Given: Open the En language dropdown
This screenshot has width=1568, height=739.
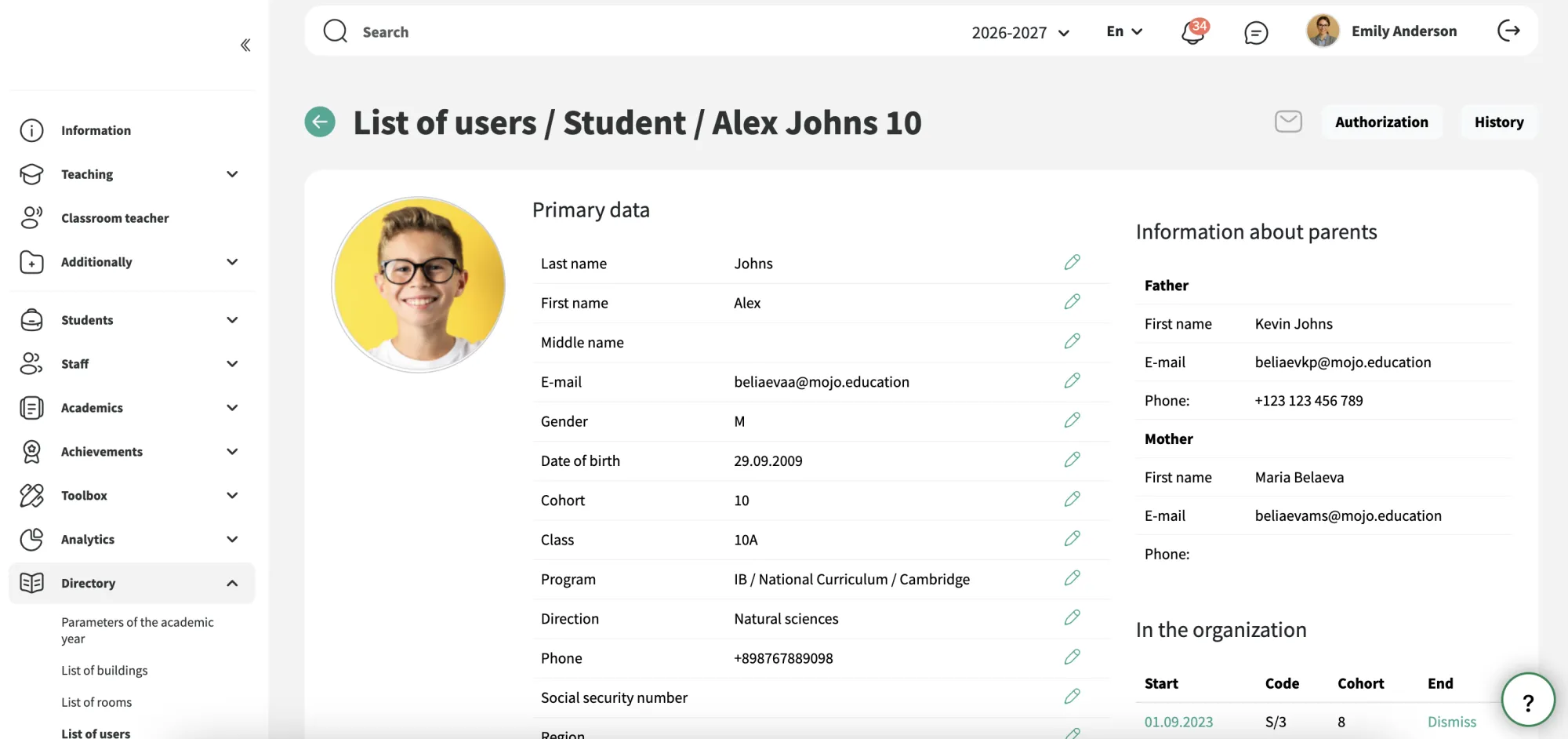Looking at the screenshot, I should click(x=1124, y=31).
